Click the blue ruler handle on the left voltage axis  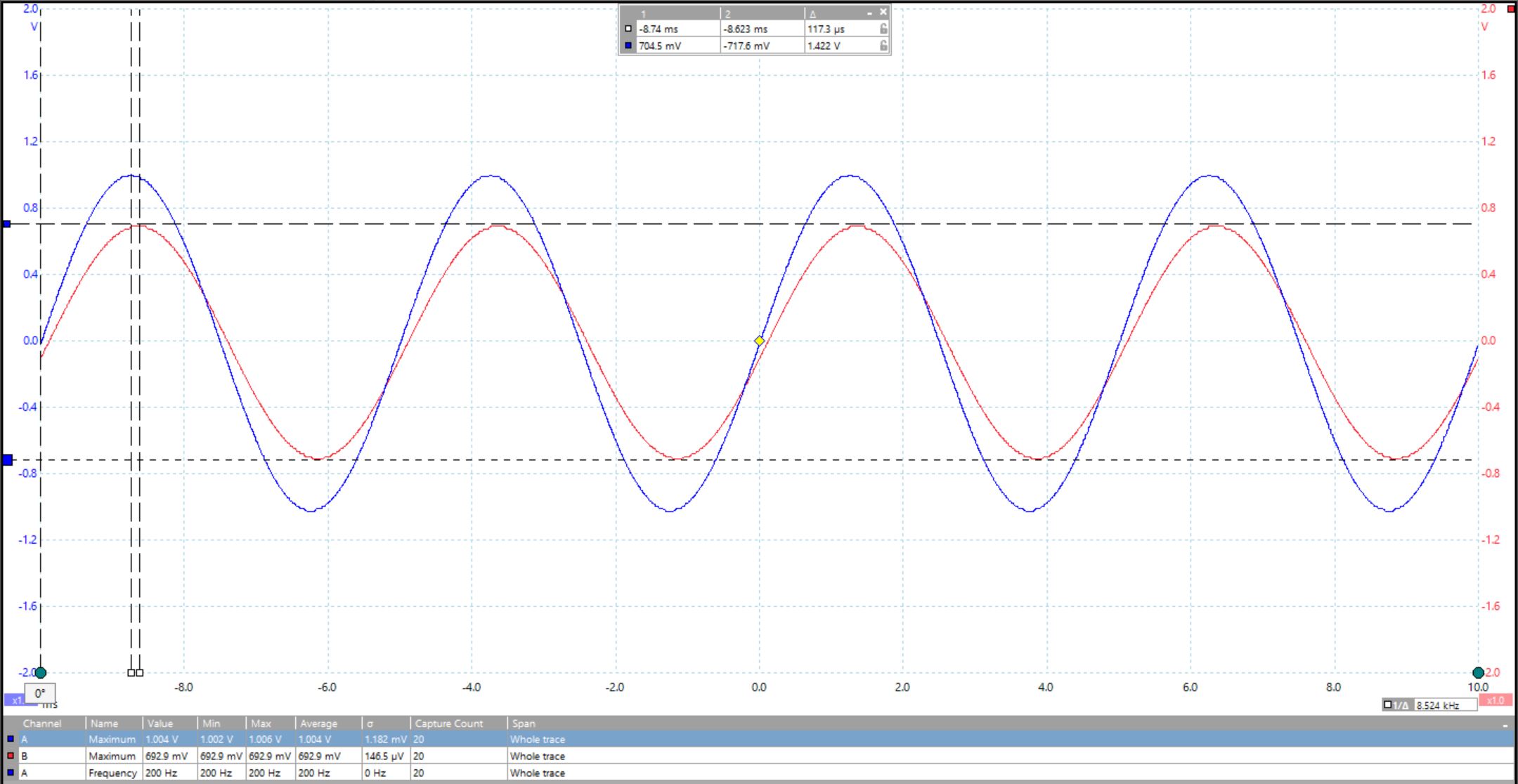[6, 223]
